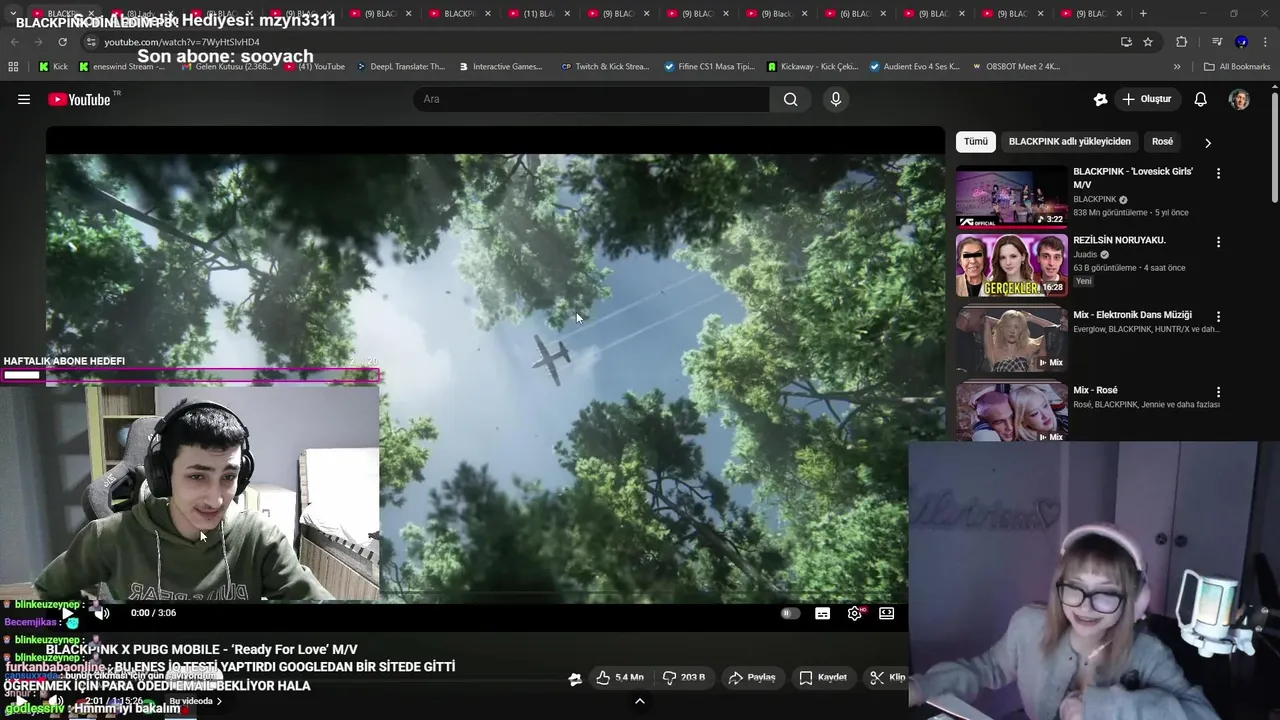The width and height of the screenshot is (1280, 720).
Task: Open the 'Fifine CS1 Masa Tipi' bookmark
Action: click(x=710, y=67)
